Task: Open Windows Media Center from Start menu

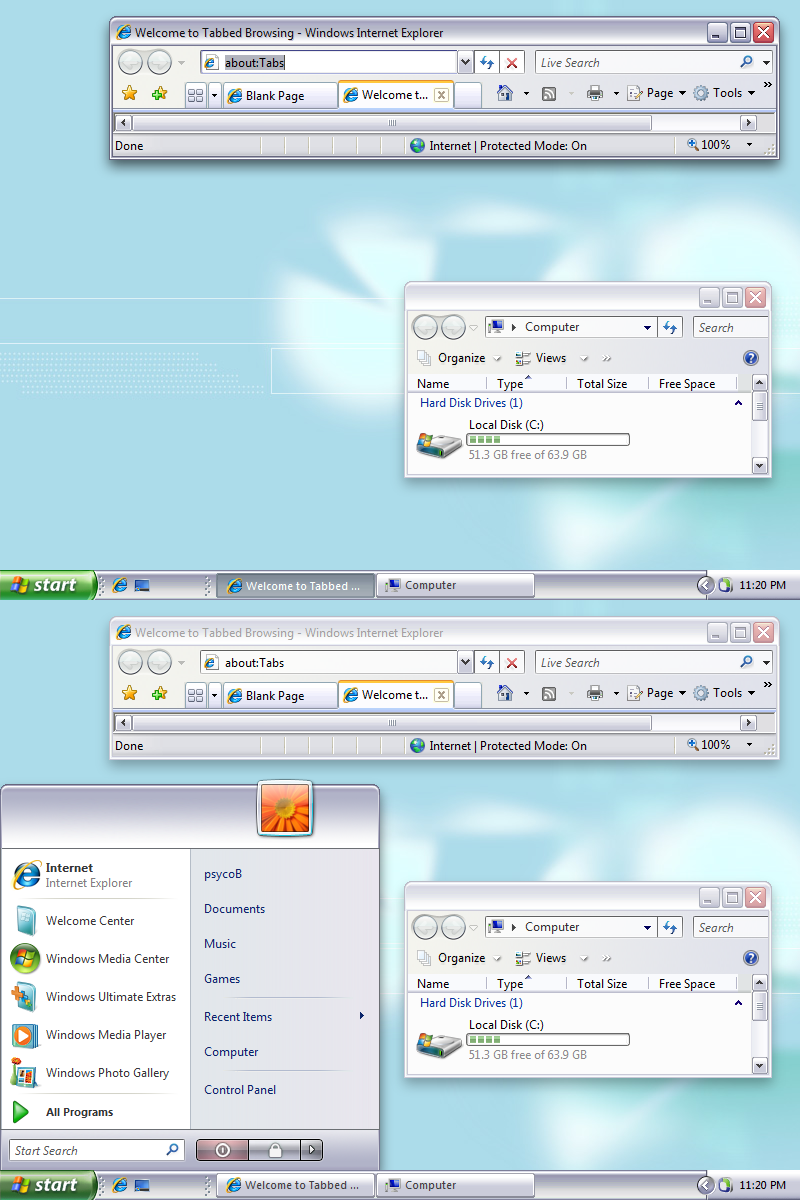Action: (x=95, y=959)
